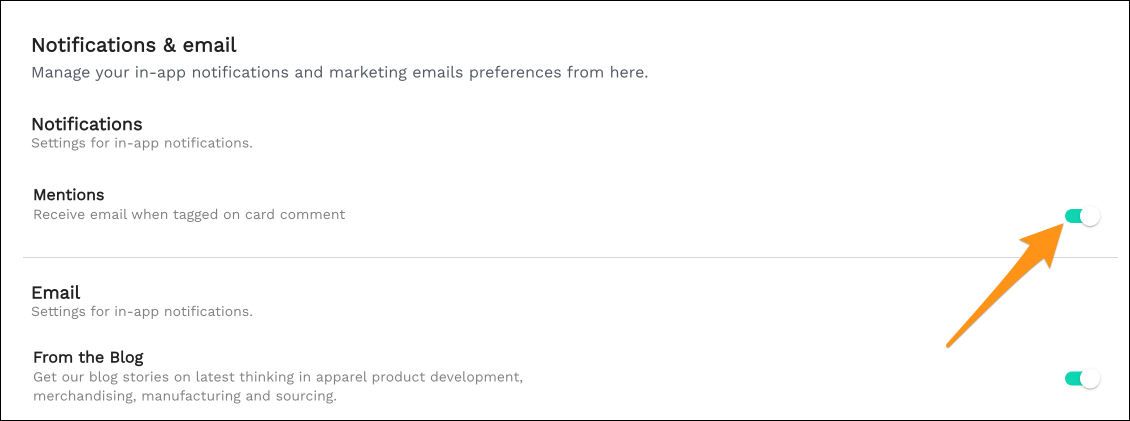Disable the From the Blog toggle
Viewport: 1130px width, 421px height.
(x=1082, y=378)
